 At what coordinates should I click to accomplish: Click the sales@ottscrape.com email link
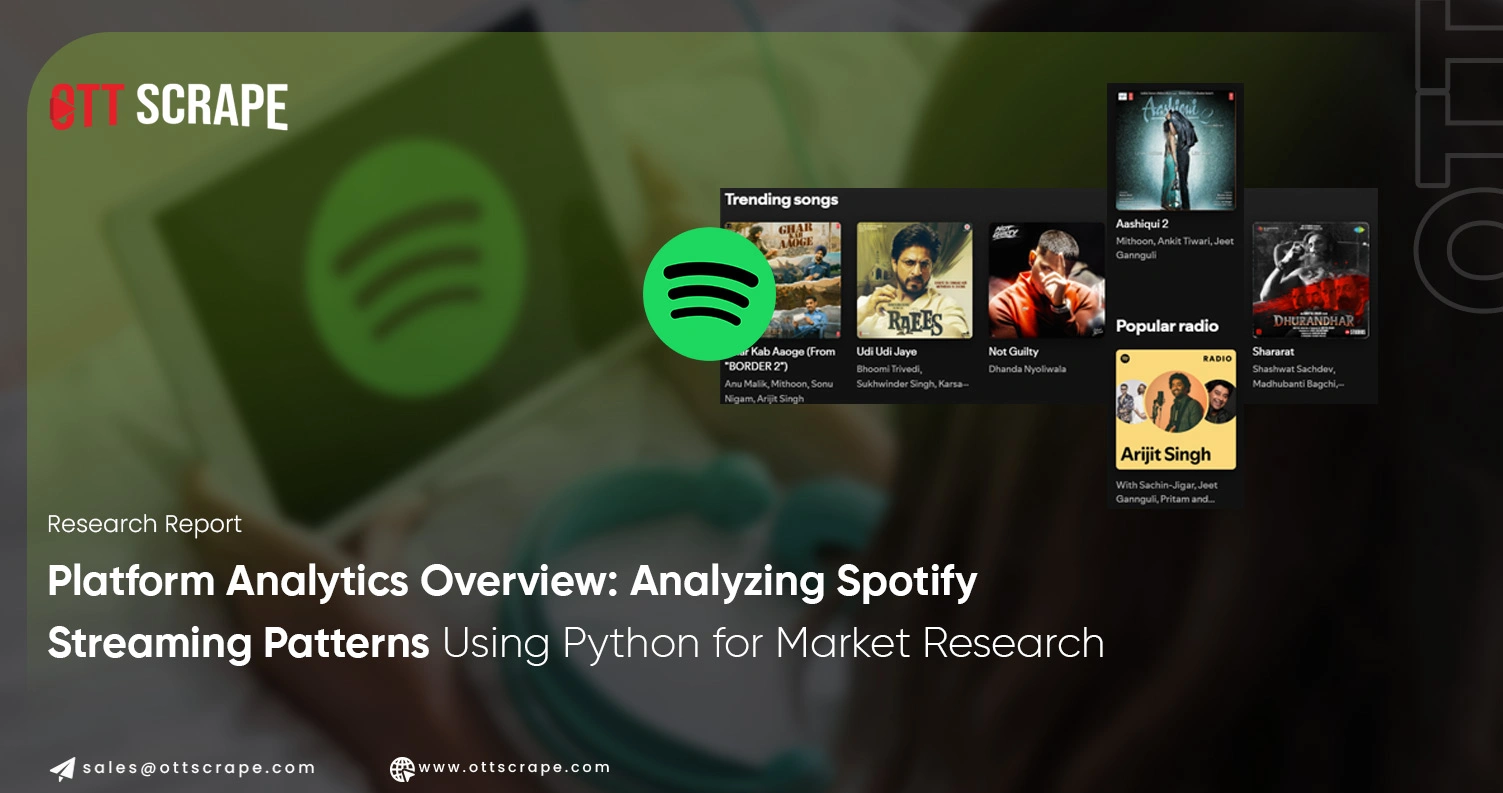pyautogui.click(x=197, y=768)
